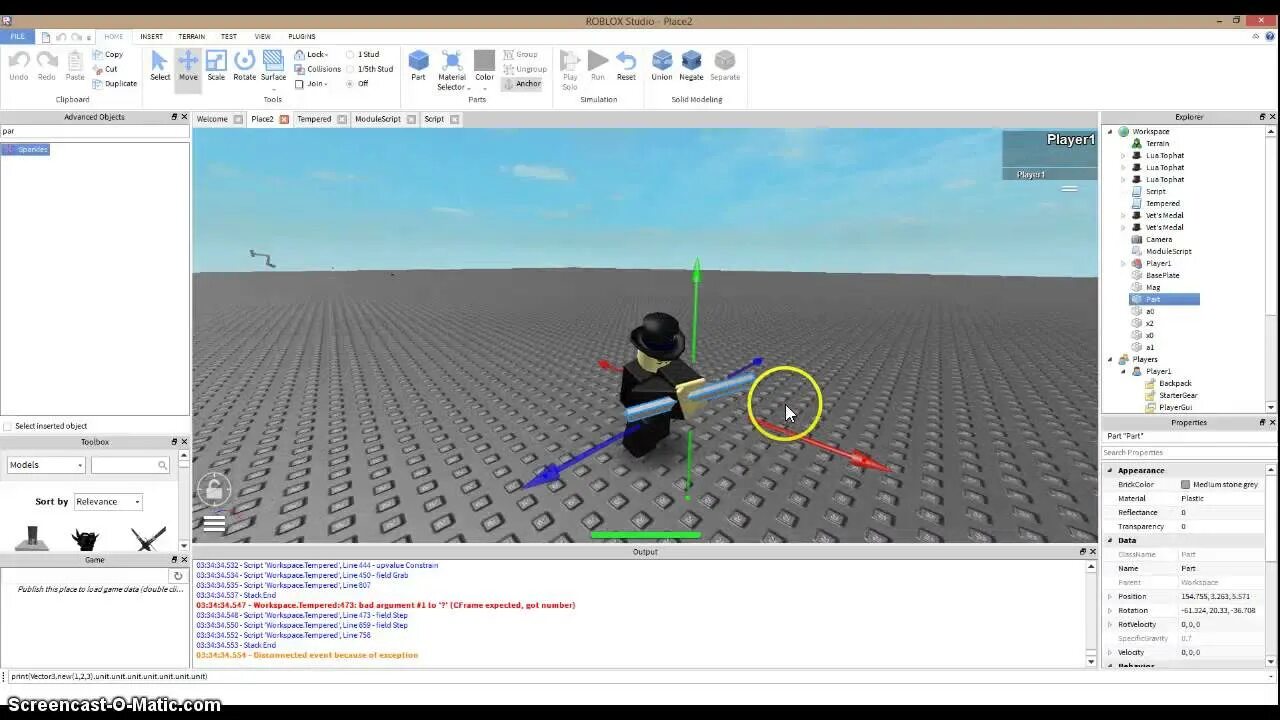Negate the selected part
This screenshot has width=1280, height=720.
point(691,66)
